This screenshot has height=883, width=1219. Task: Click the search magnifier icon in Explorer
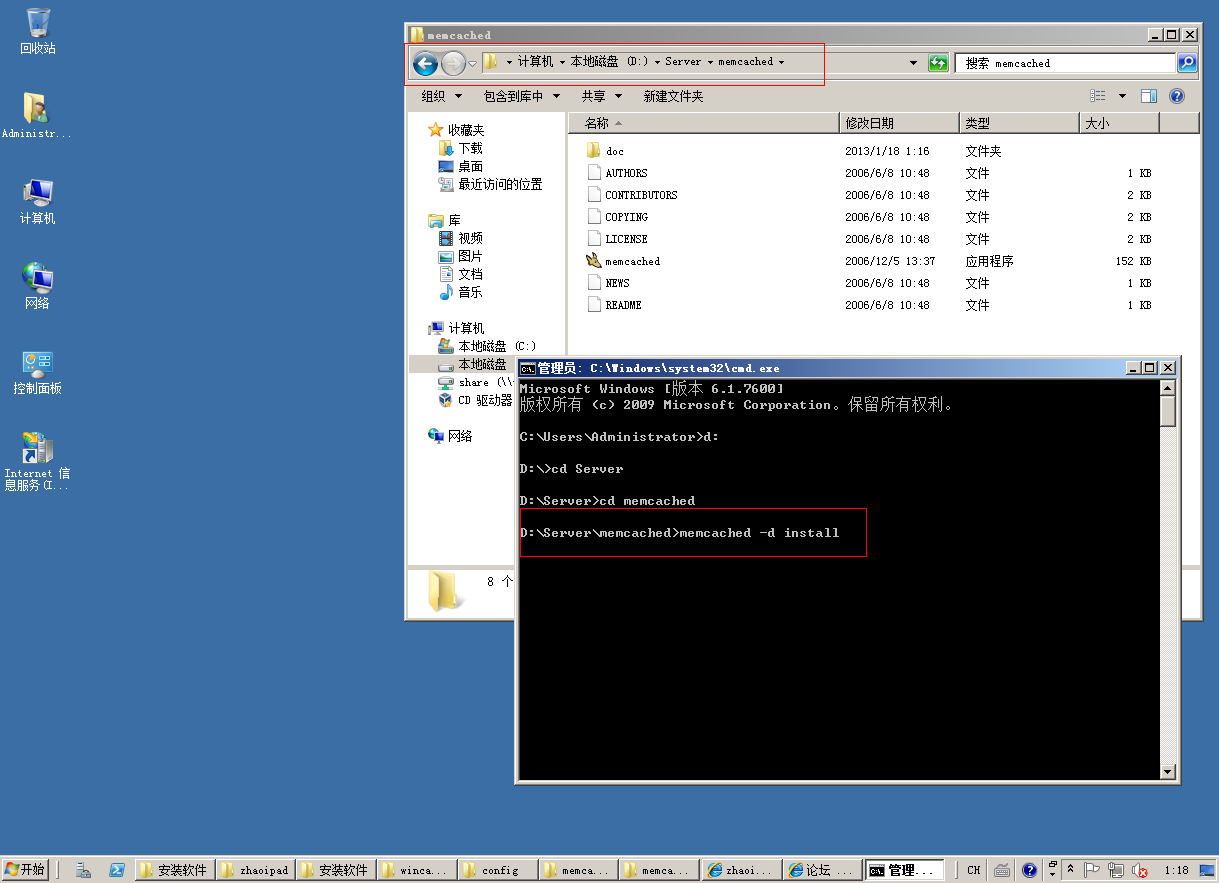point(1186,63)
